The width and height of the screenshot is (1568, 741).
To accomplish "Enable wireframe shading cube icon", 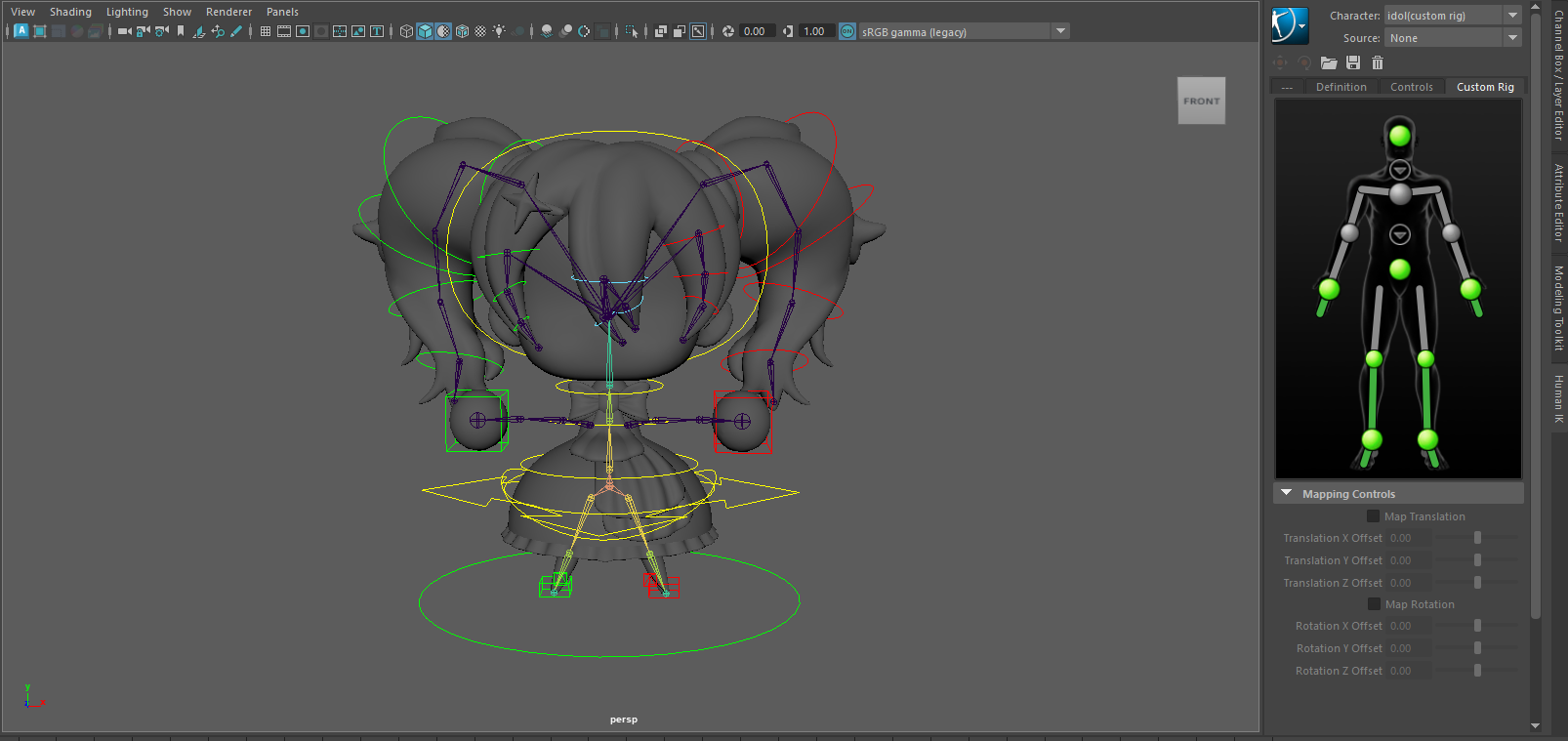I will [406, 31].
